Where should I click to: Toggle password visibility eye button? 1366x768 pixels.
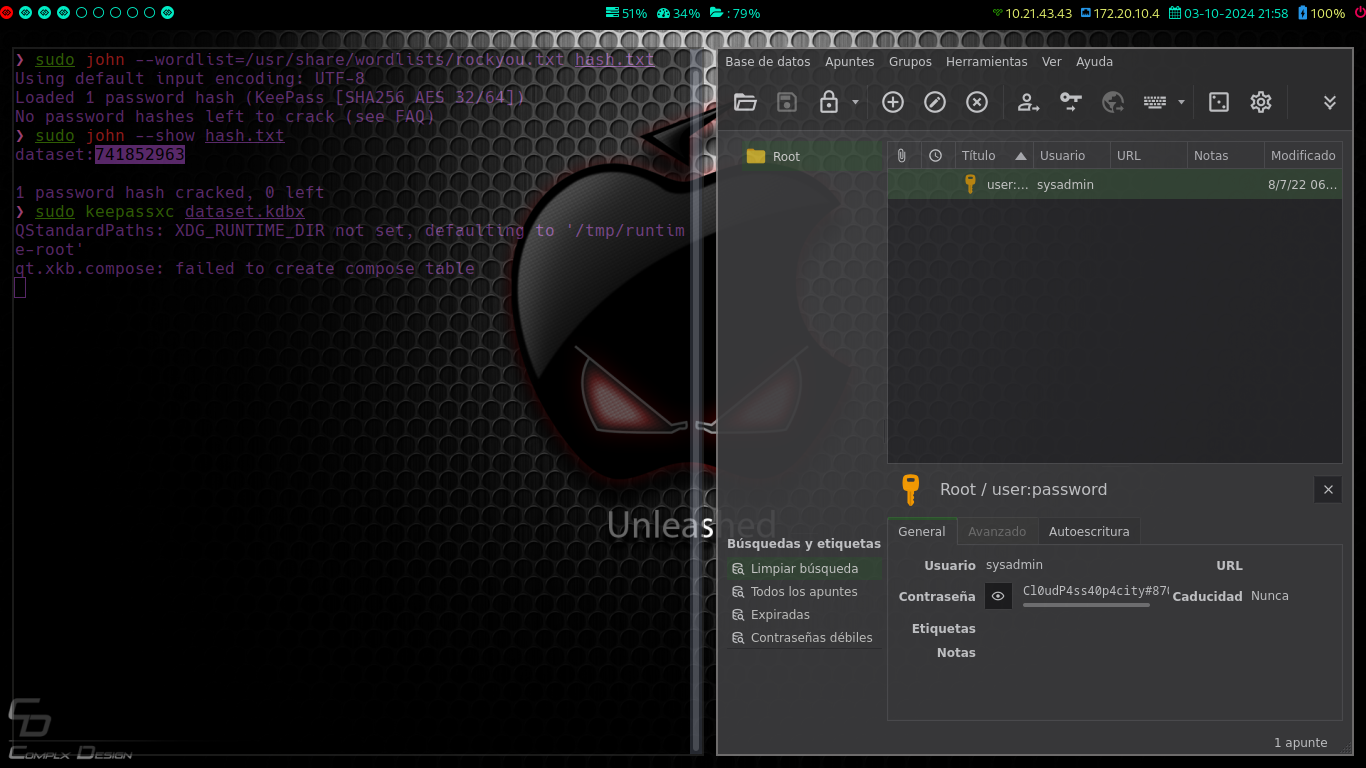[998, 596]
